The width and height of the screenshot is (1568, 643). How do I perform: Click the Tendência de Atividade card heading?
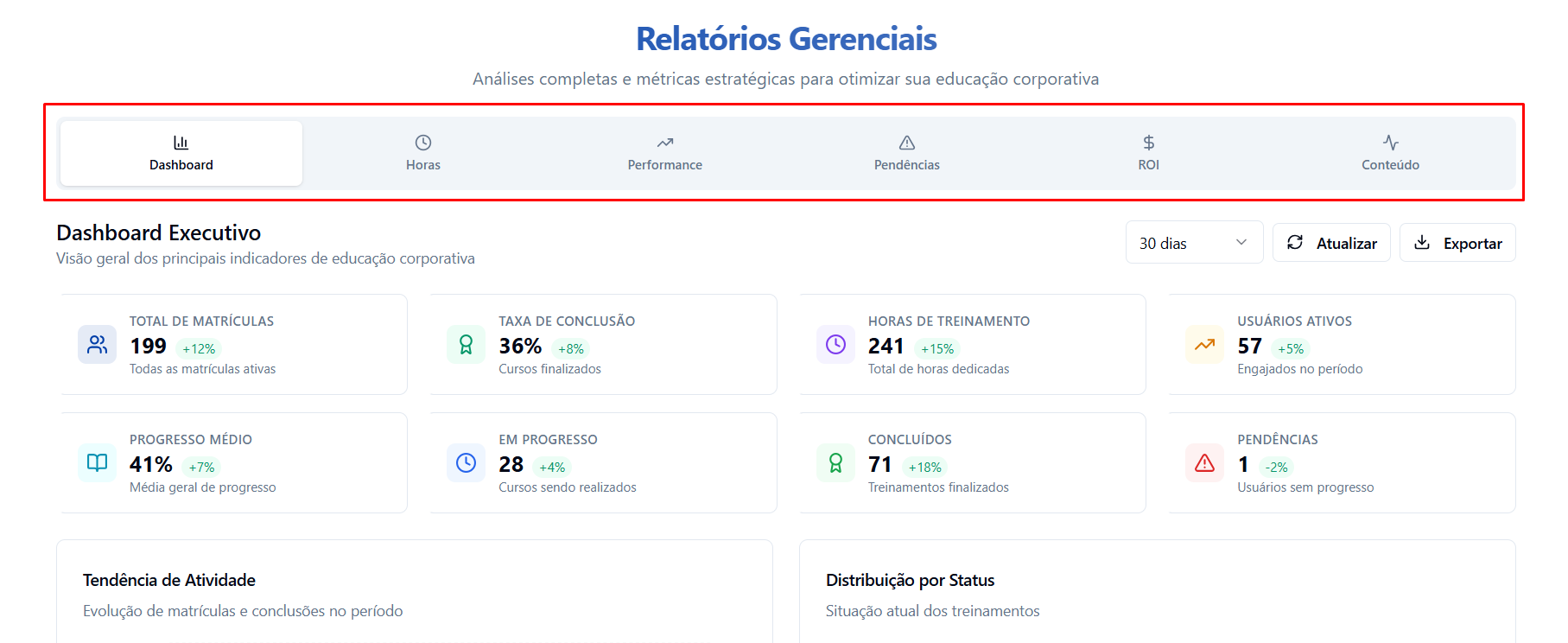point(169,580)
